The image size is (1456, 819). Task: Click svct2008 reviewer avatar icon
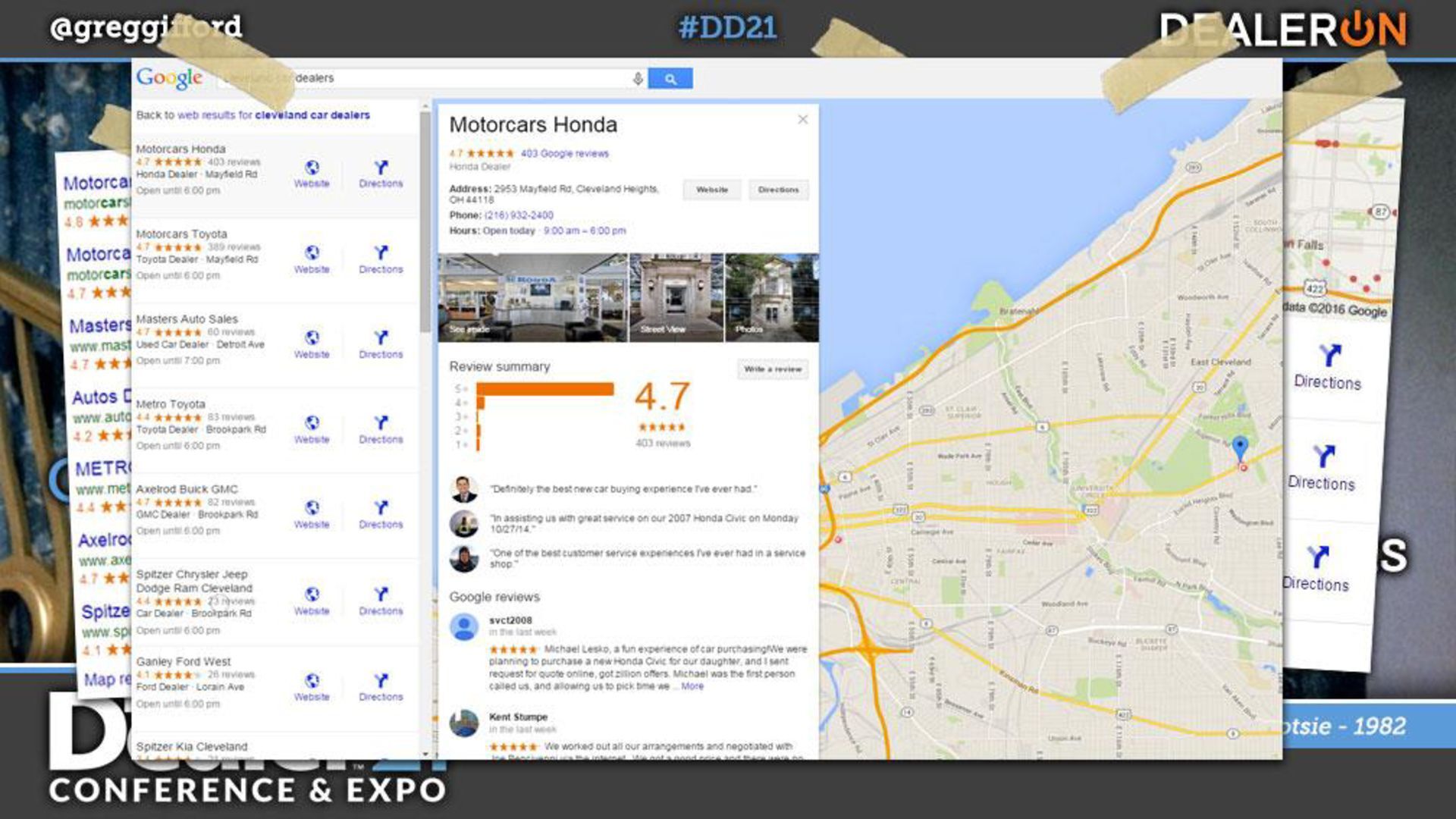464,627
